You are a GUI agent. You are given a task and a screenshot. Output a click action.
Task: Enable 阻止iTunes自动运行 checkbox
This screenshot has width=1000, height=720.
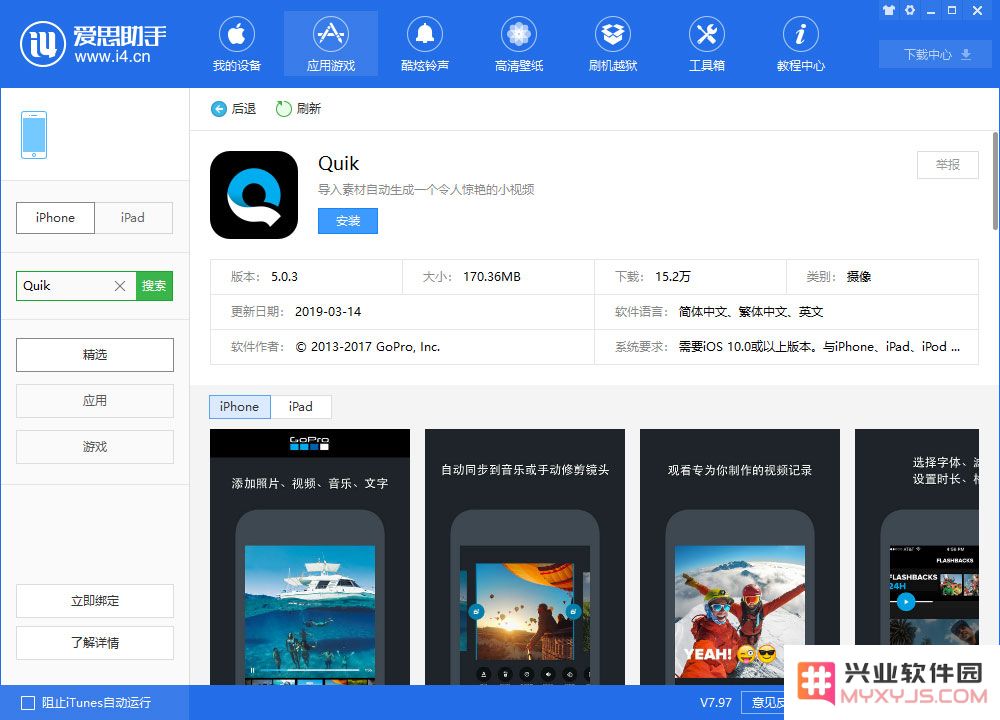(x=28, y=703)
